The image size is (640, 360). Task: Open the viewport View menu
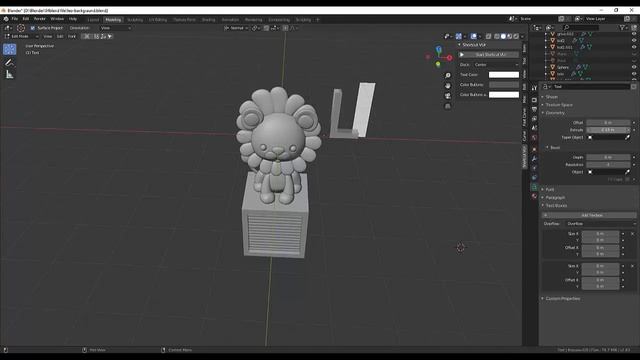tap(48, 36)
